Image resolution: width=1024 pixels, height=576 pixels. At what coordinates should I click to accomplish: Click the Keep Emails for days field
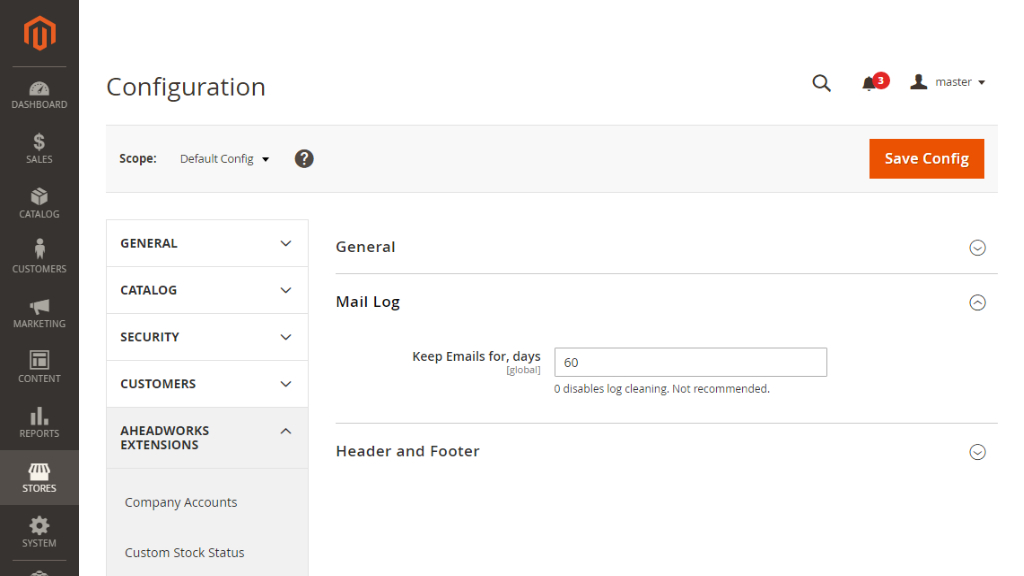[690, 362]
